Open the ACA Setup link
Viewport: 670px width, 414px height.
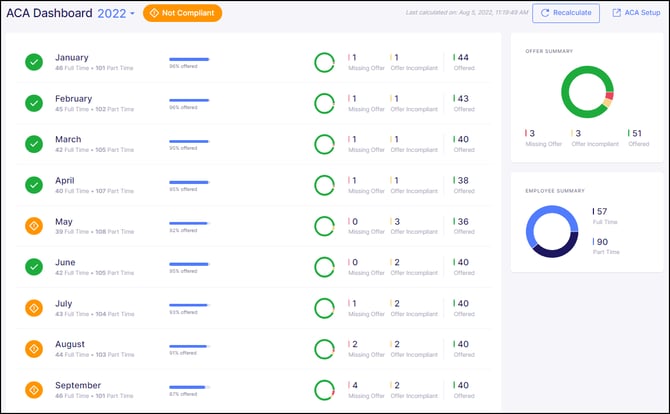pyautogui.click(x=636, y=13)
